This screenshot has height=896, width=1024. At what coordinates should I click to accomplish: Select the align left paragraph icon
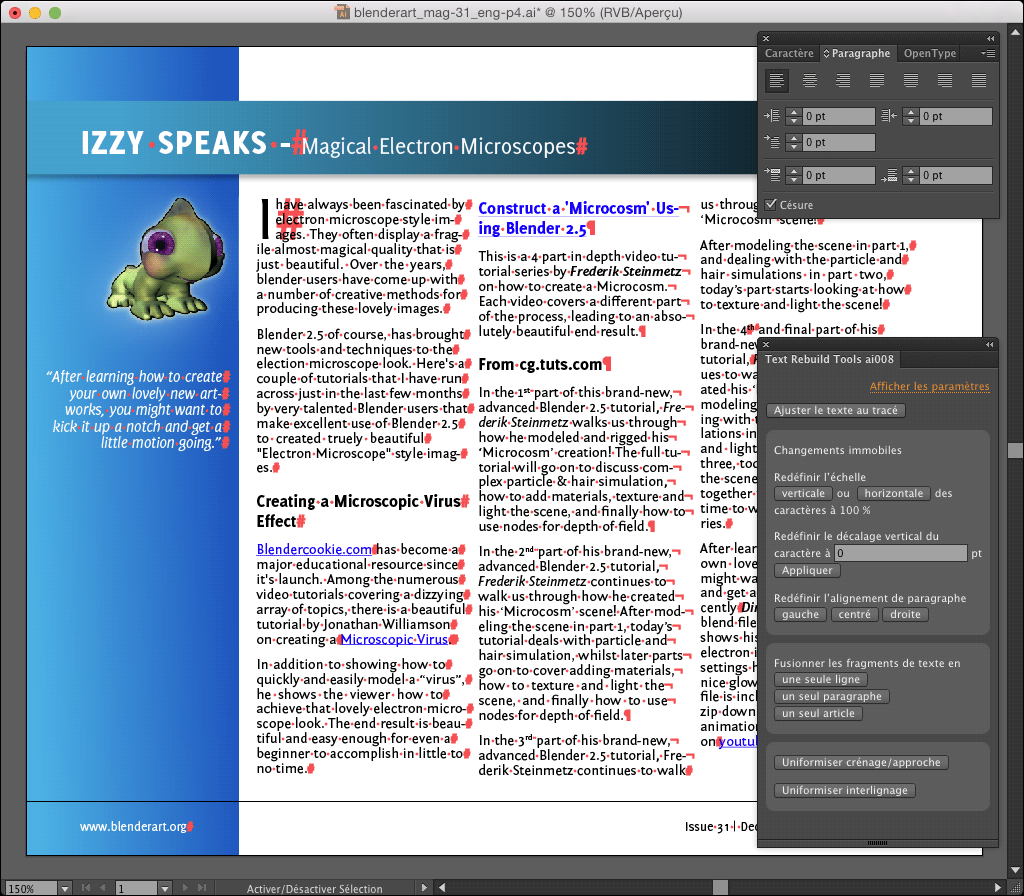tap(777, 81)
